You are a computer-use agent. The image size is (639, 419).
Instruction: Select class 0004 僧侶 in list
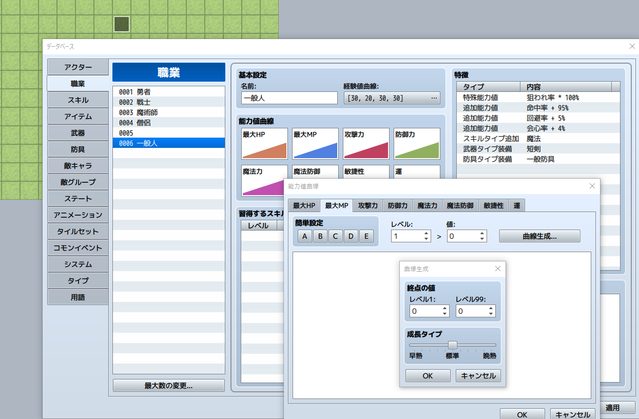pos(169,123)
